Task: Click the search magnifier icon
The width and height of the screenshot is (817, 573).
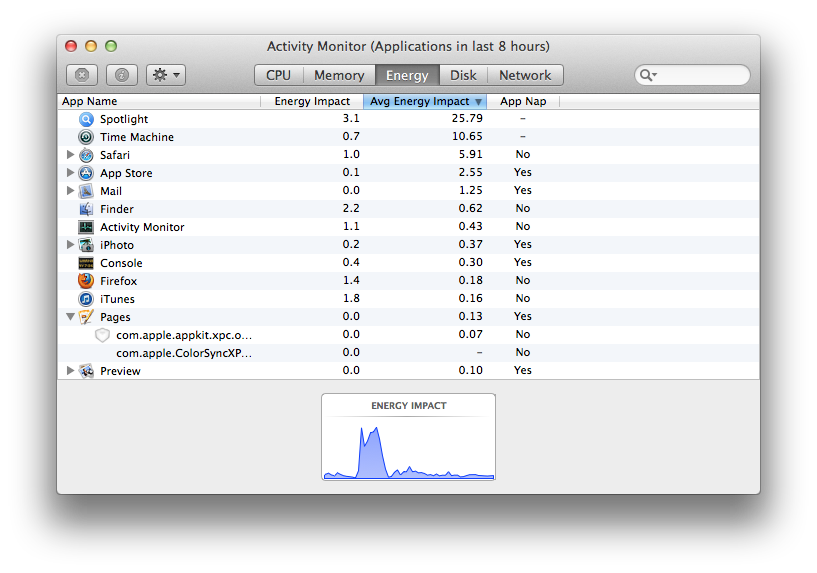Action: click(648, 75)
